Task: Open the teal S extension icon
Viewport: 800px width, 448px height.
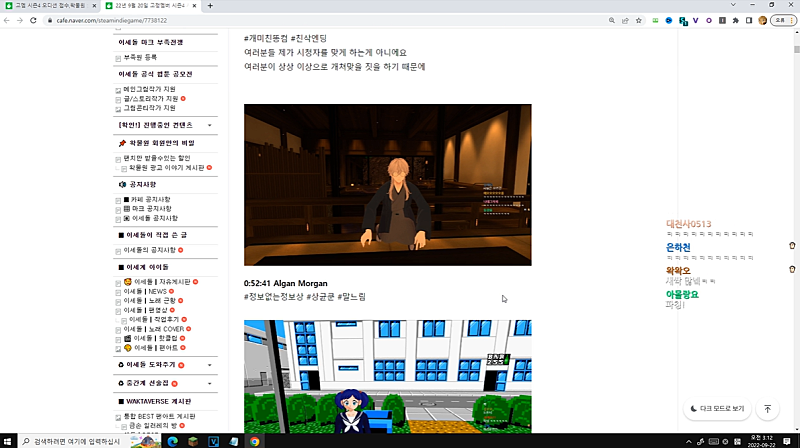Action: pos(683,21)
